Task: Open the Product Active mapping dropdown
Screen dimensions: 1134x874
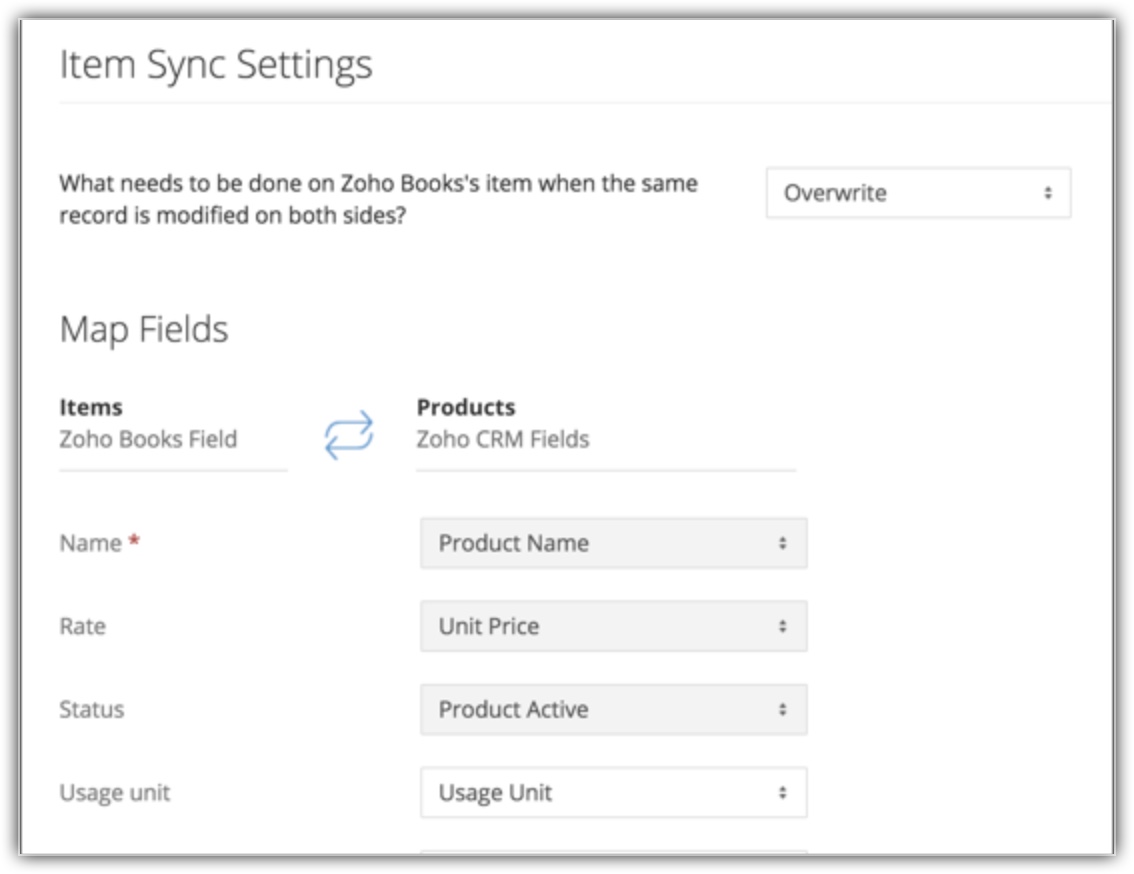Action: click(x=613, y=710)
